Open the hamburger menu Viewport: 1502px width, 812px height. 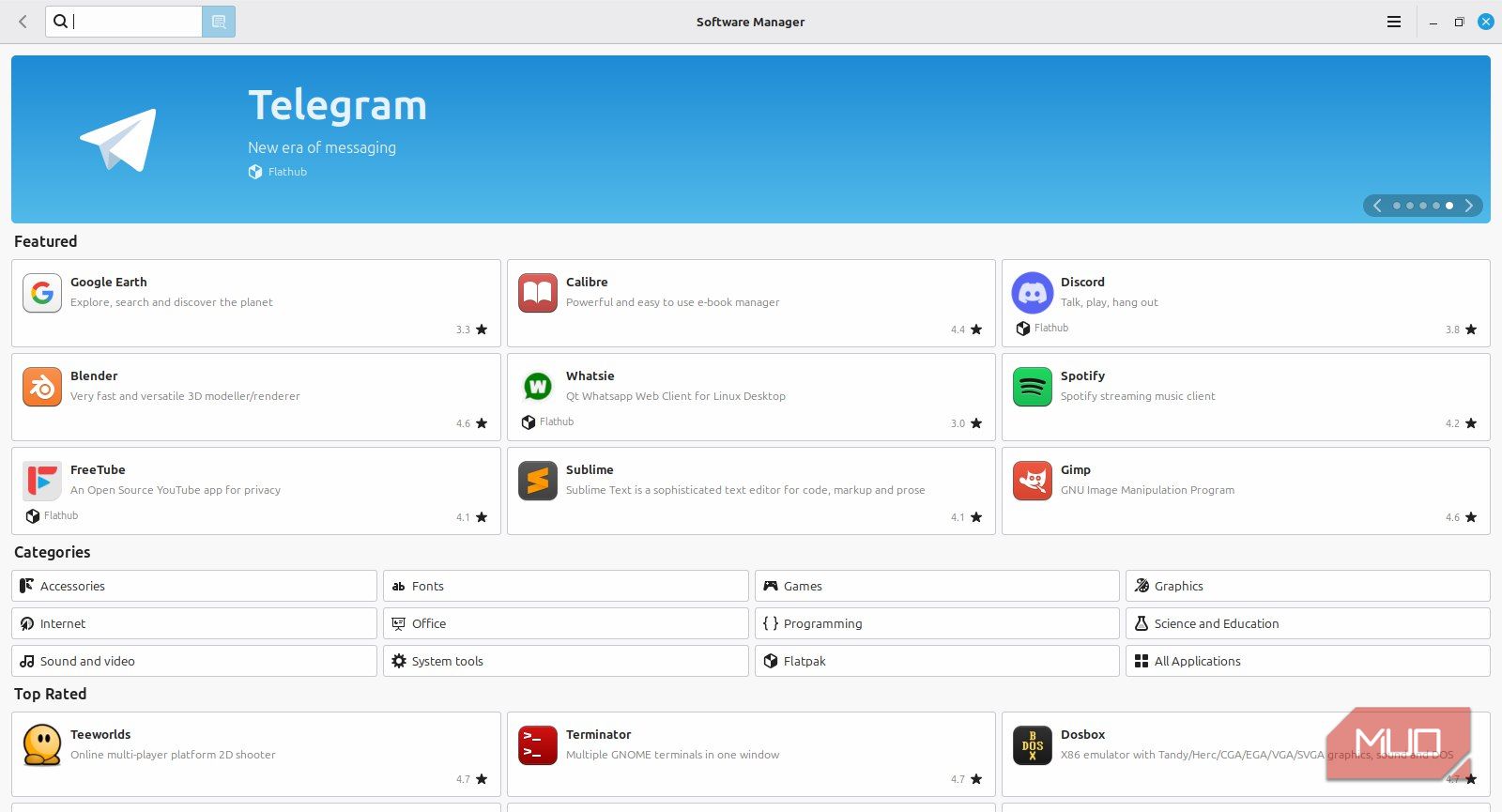pos(1394,22)
